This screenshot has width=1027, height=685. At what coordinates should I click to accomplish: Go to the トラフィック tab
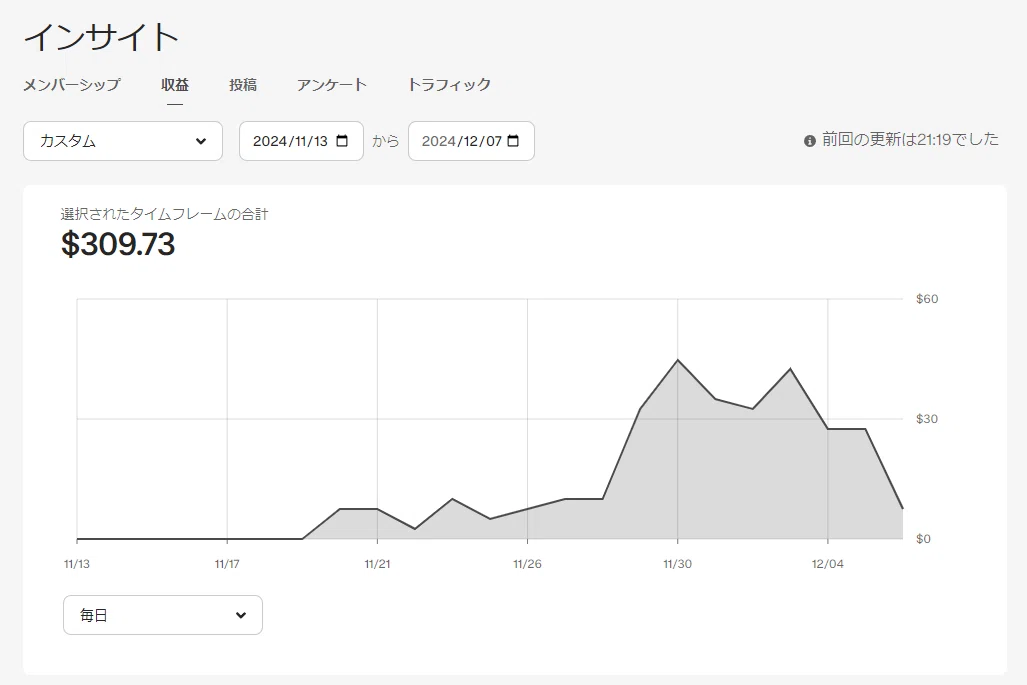pos(449,84)
